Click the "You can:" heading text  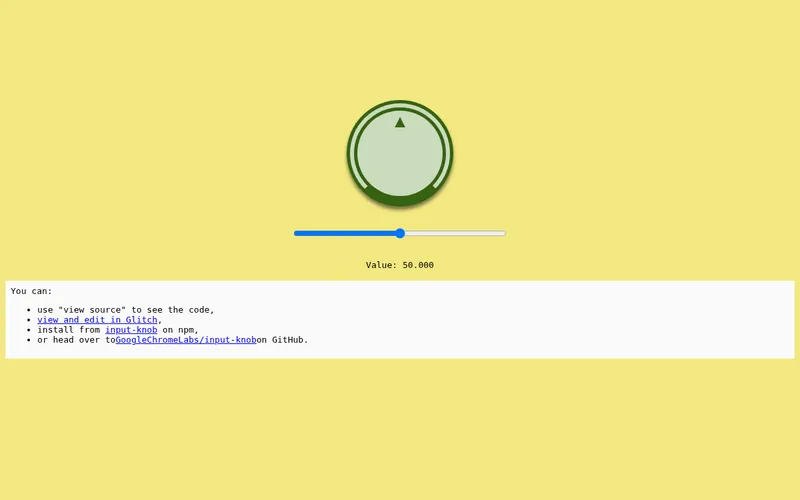[32, 291]
